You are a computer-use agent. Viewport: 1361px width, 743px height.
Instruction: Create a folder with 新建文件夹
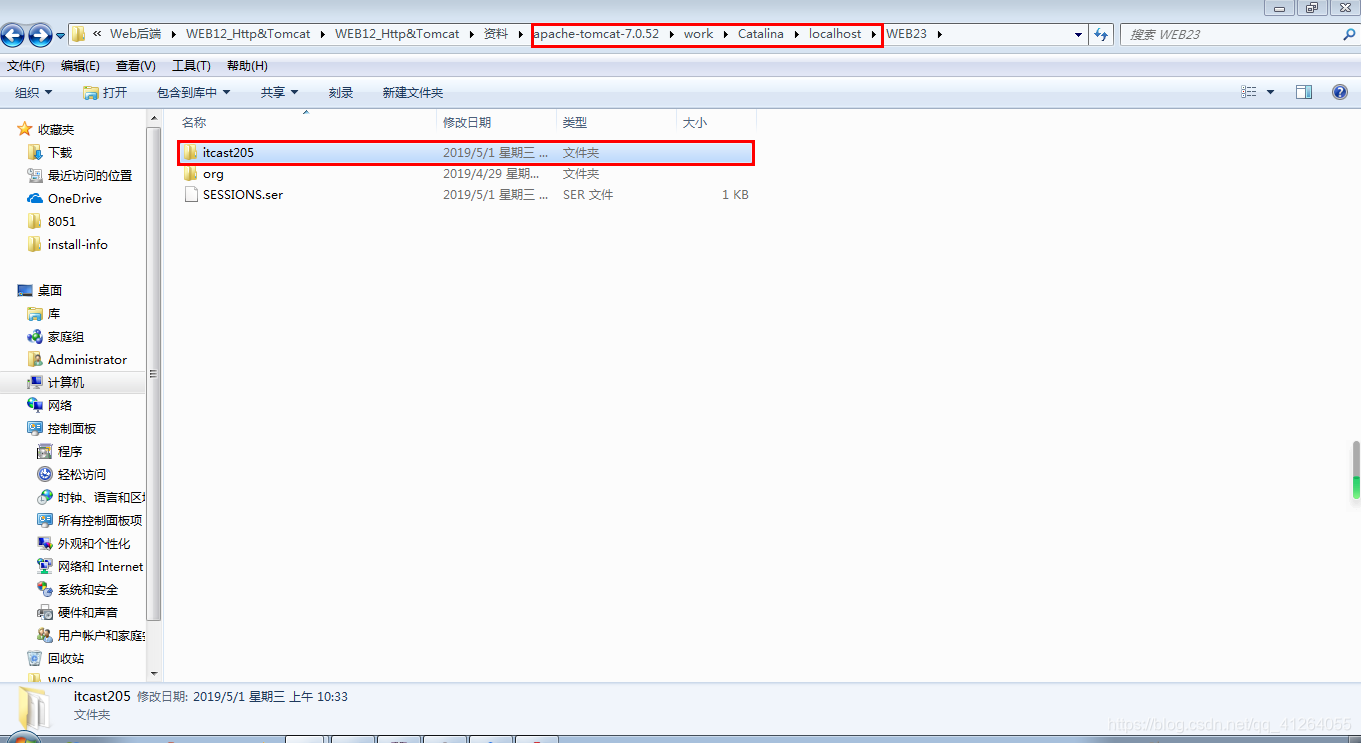(413, 92)
